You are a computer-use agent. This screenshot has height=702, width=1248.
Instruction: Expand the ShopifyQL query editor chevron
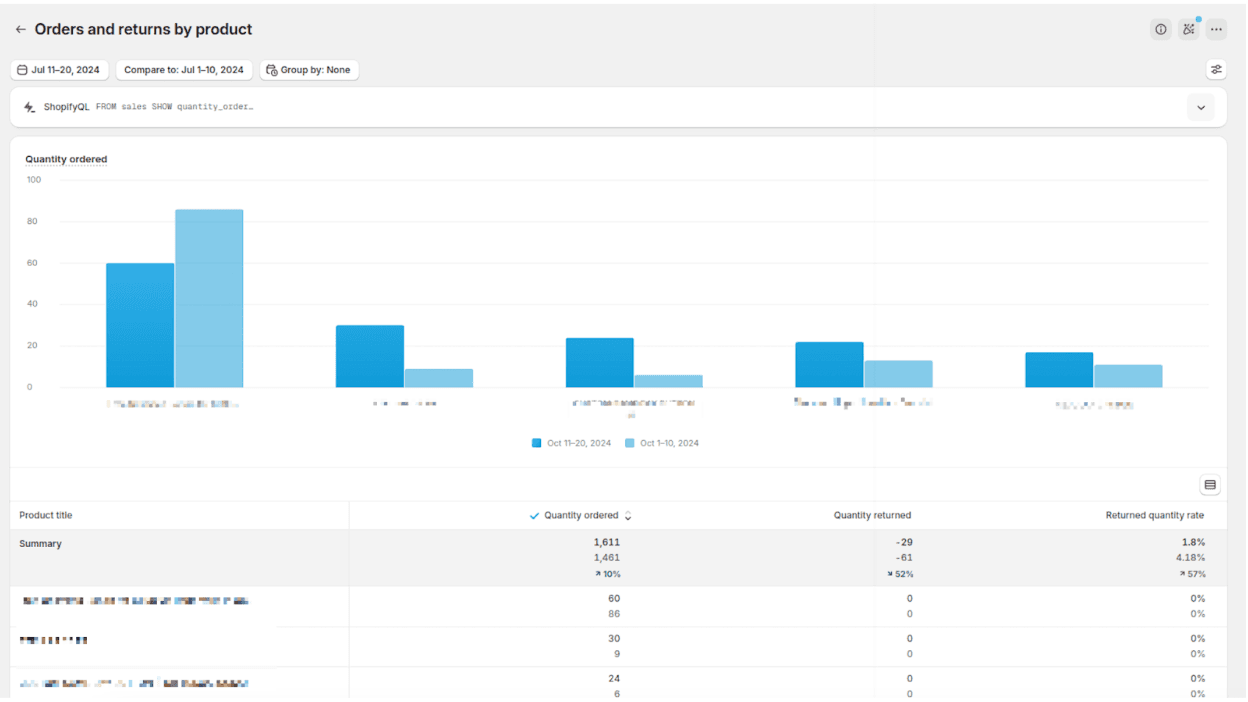tap(1201, 107)
